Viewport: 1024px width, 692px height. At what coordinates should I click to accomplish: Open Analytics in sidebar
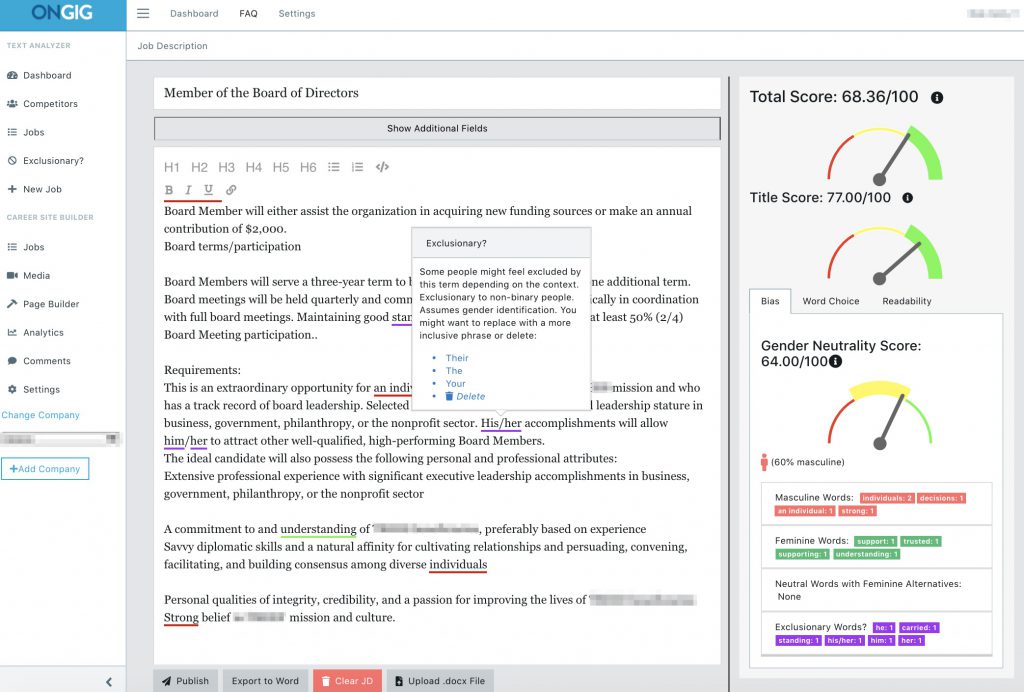coord(35,332)
